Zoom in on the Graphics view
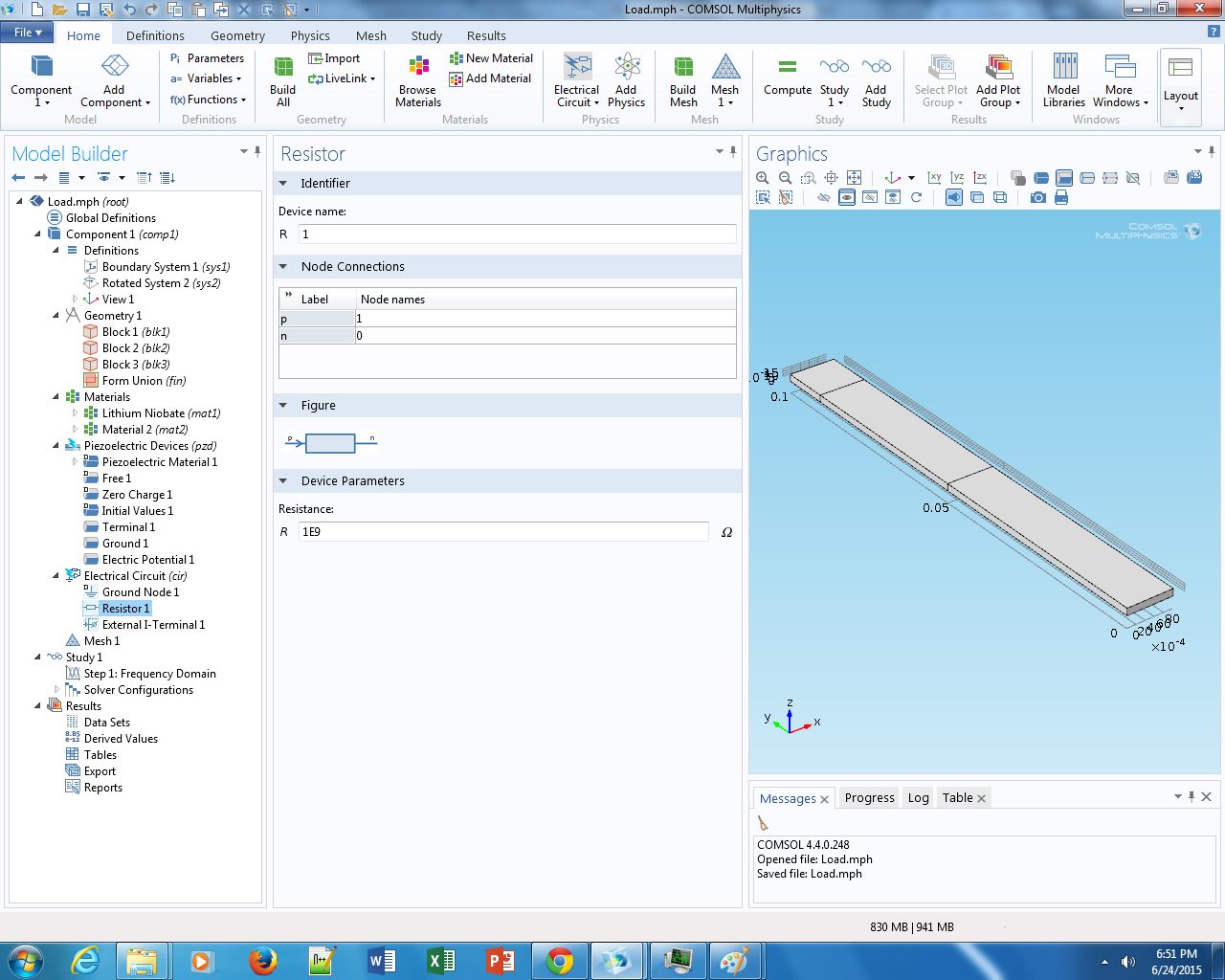 click(763, 178)
